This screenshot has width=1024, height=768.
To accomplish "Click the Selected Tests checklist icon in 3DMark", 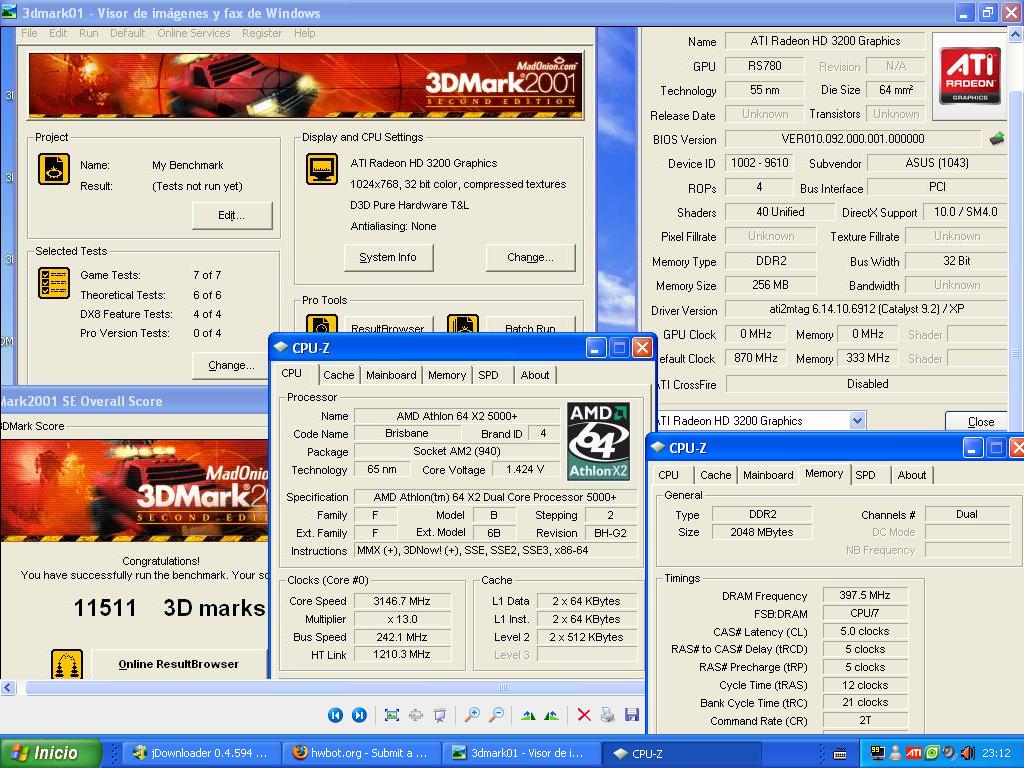I will [x=54, y=283].
